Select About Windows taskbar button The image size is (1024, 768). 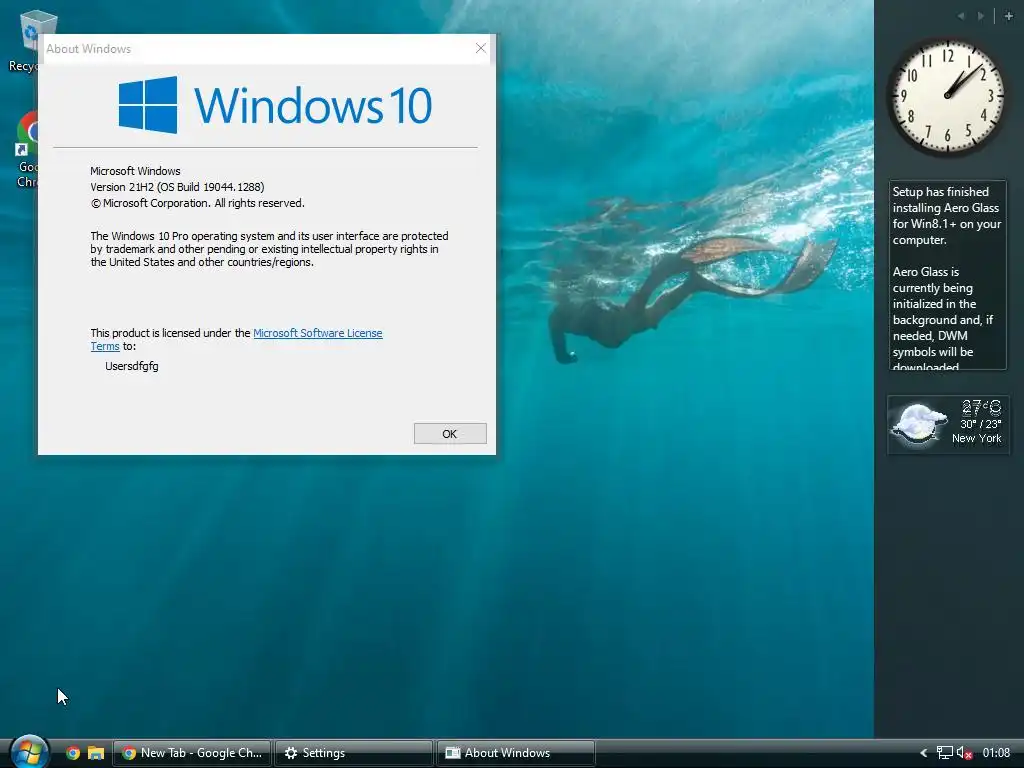tap(515, 753)
